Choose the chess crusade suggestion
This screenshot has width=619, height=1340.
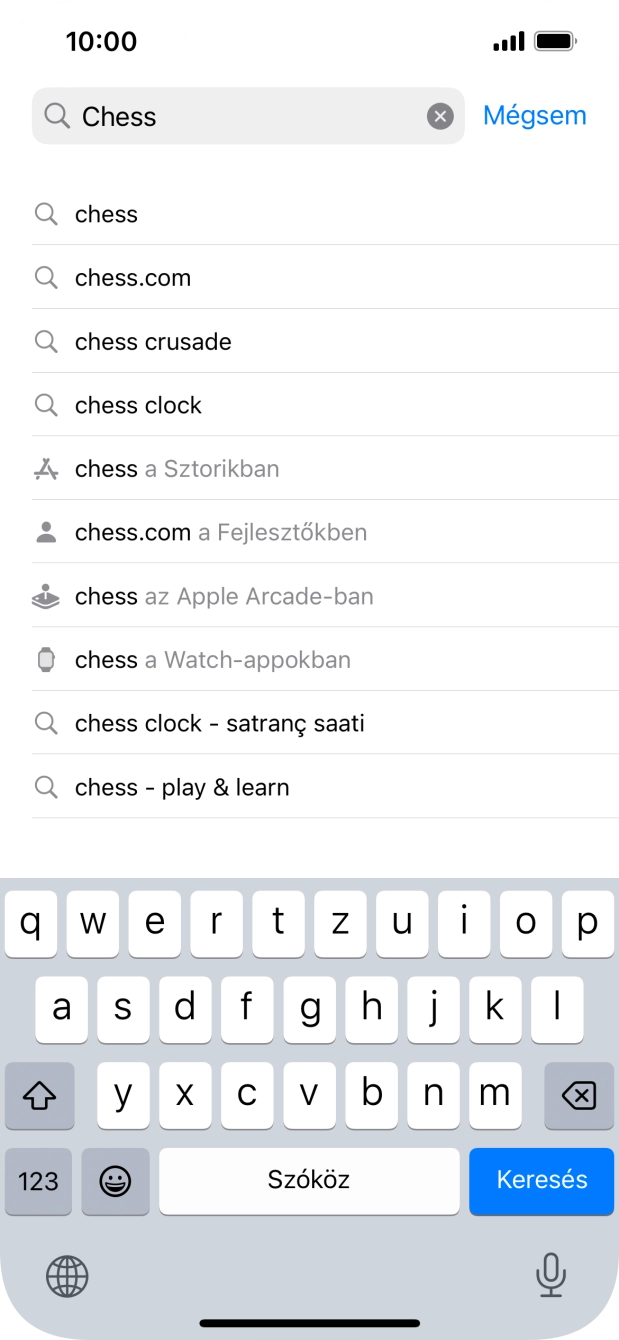[152, 341]
